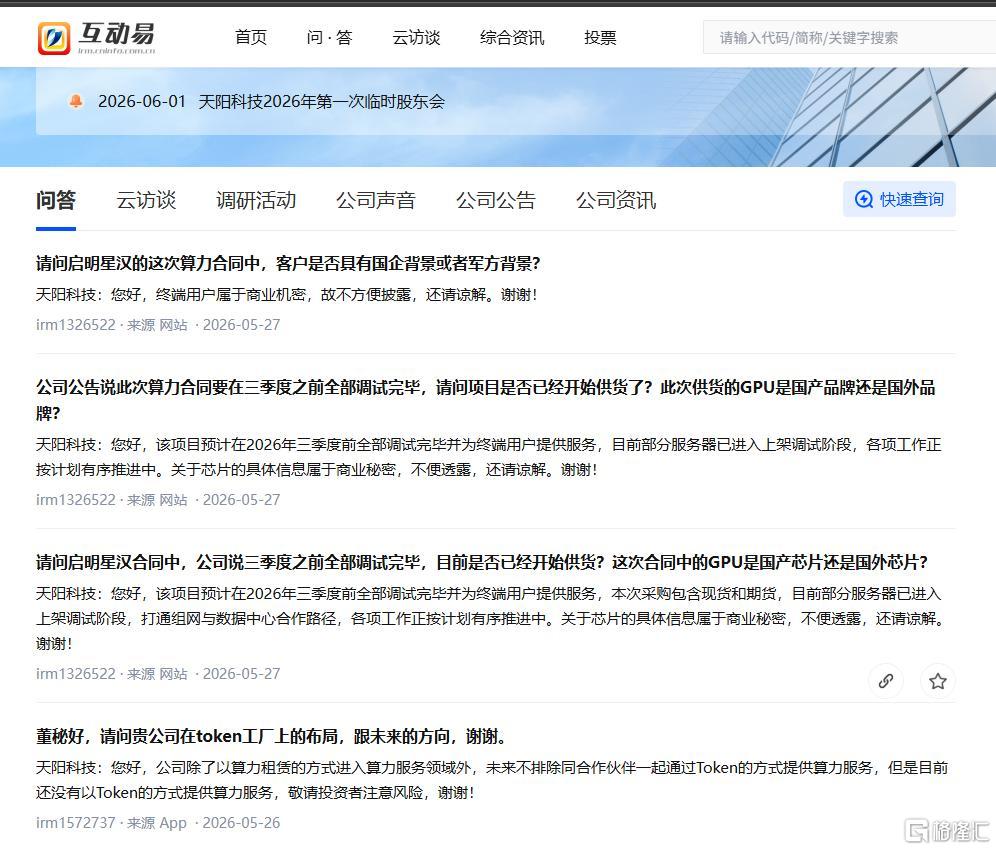Open the 公司声音 tab
This screenshot has width=996, height=851.
tap(376, 200)
